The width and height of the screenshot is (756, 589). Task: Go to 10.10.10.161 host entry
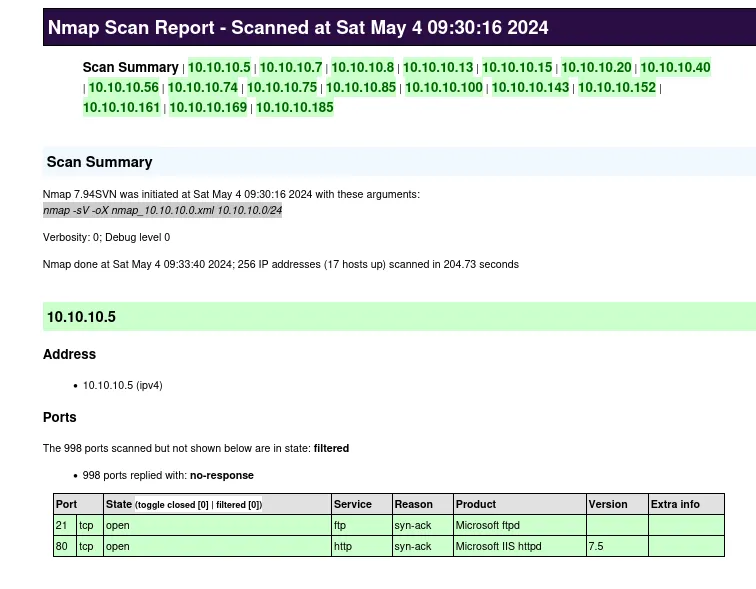coord(121,108)
